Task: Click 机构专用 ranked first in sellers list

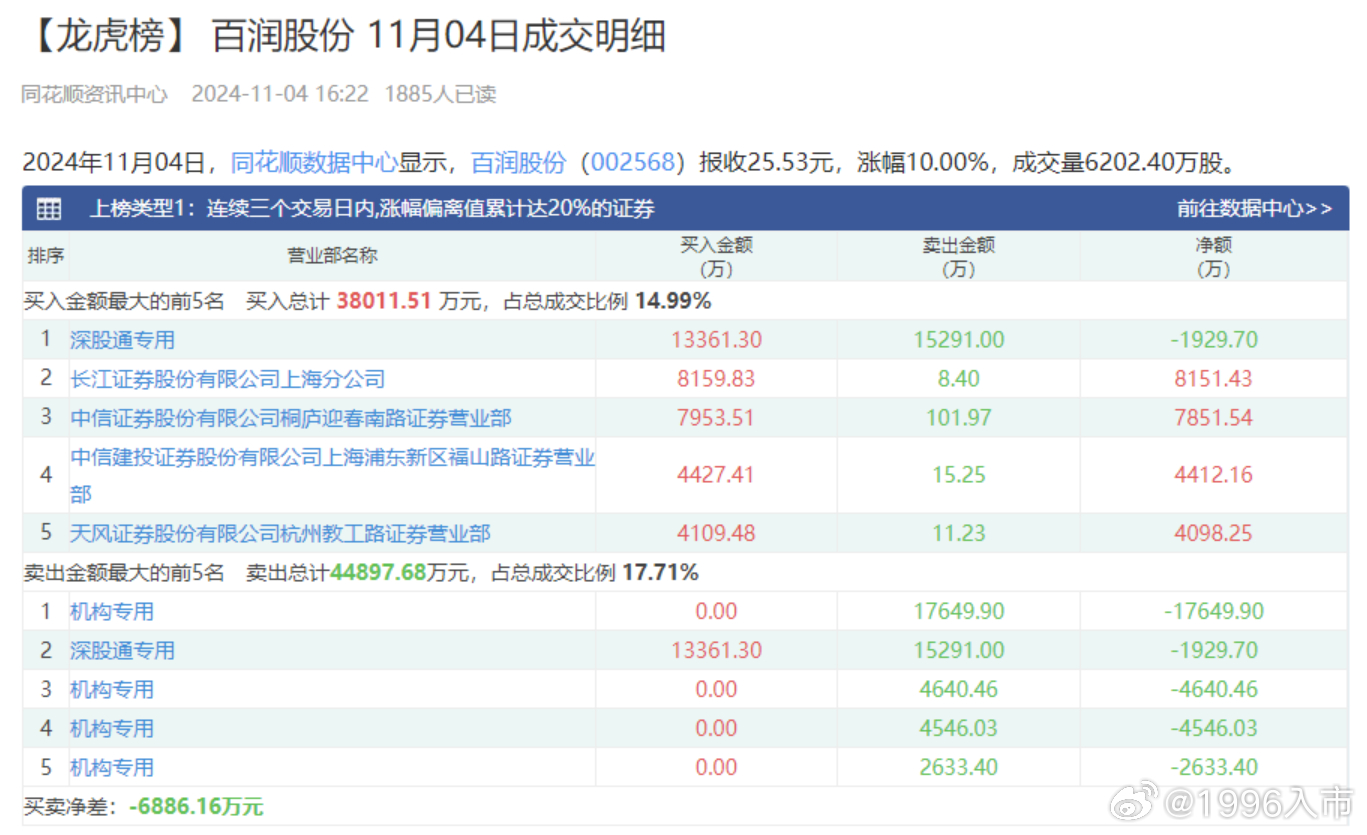Action: (x=112, y=611)
